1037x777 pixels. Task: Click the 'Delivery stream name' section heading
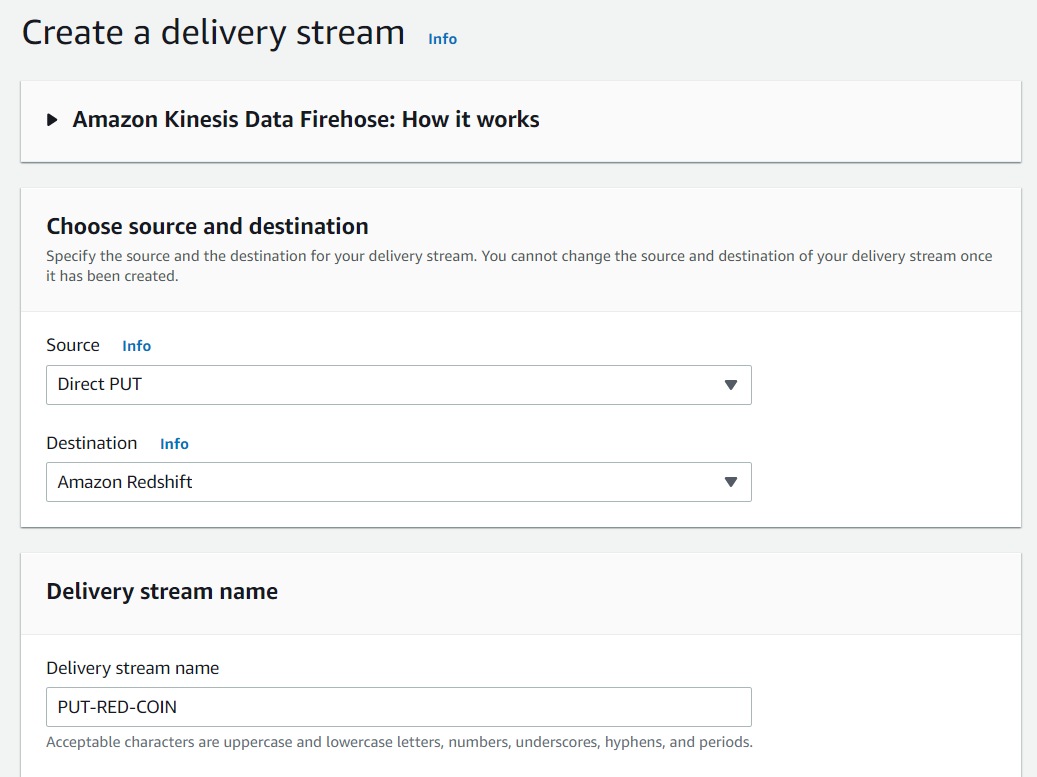(162, 591)
